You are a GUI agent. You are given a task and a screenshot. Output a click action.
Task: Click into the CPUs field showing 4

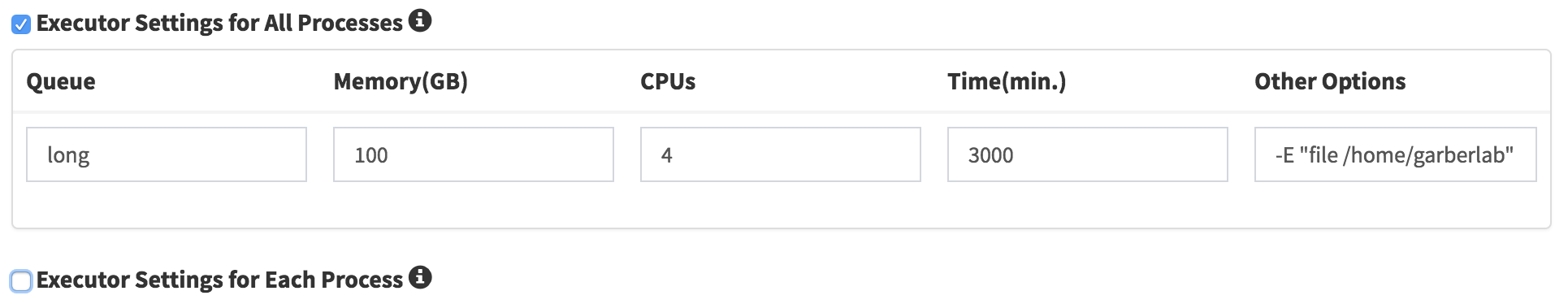pyautogui.click(x=781, y=154)
